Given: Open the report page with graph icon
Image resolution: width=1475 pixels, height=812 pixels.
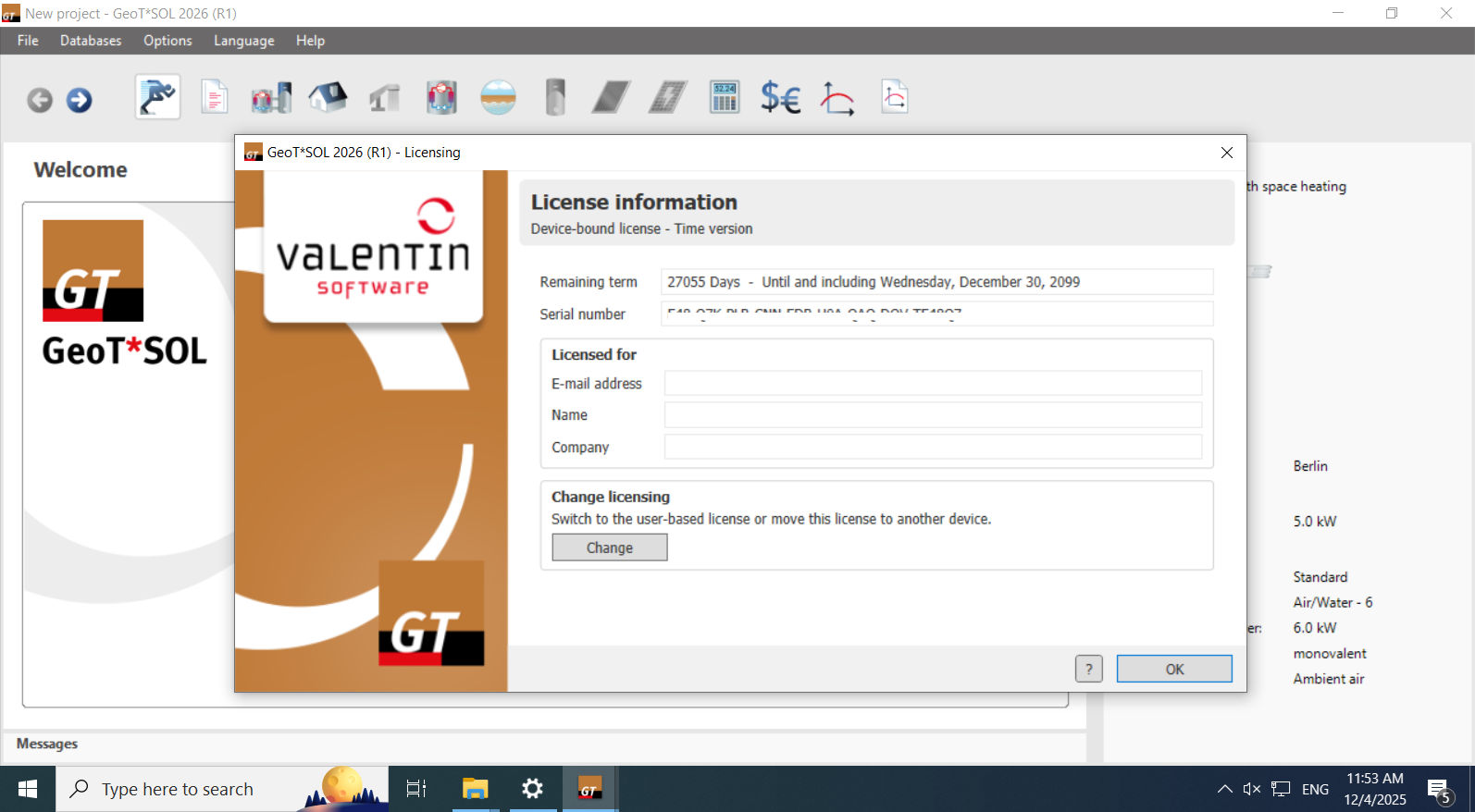Looking at the screenshot, I should tap(895, 97).
